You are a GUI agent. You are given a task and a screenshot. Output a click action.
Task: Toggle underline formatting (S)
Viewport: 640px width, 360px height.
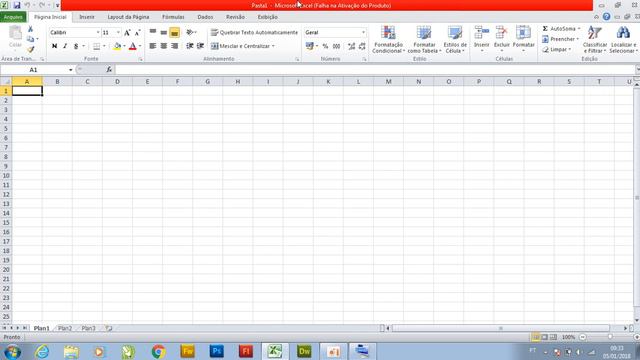coord(76,46)
